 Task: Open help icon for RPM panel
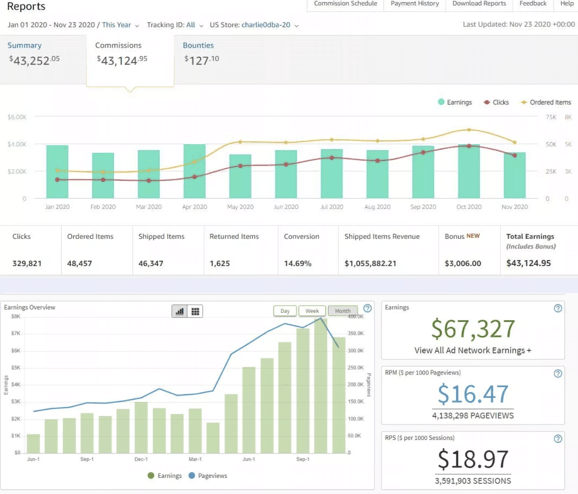[x=558, y=373]
